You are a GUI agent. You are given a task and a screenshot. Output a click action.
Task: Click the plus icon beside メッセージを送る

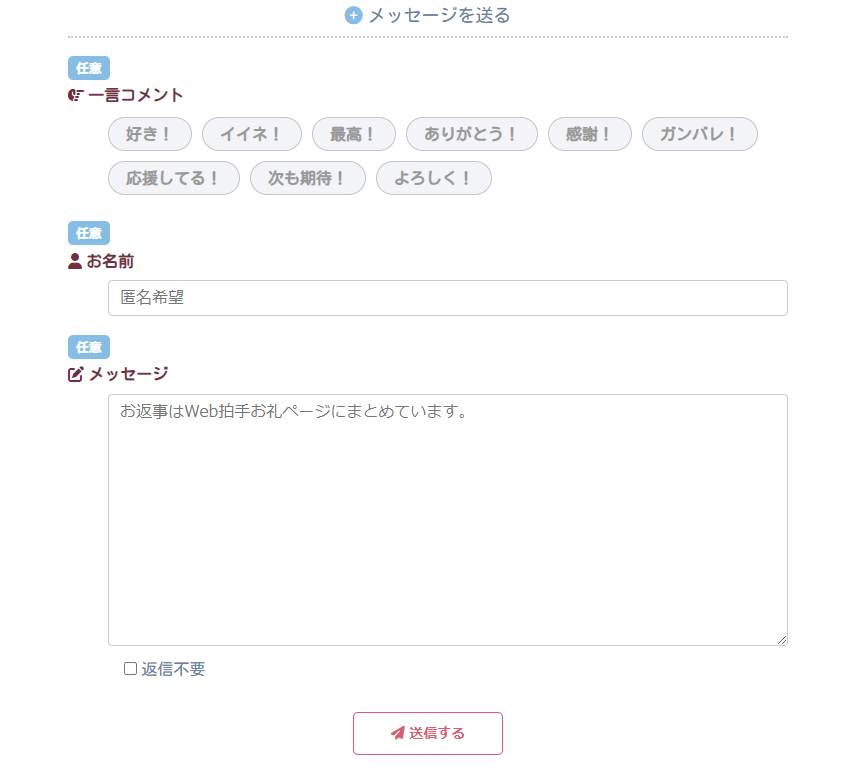353,16
